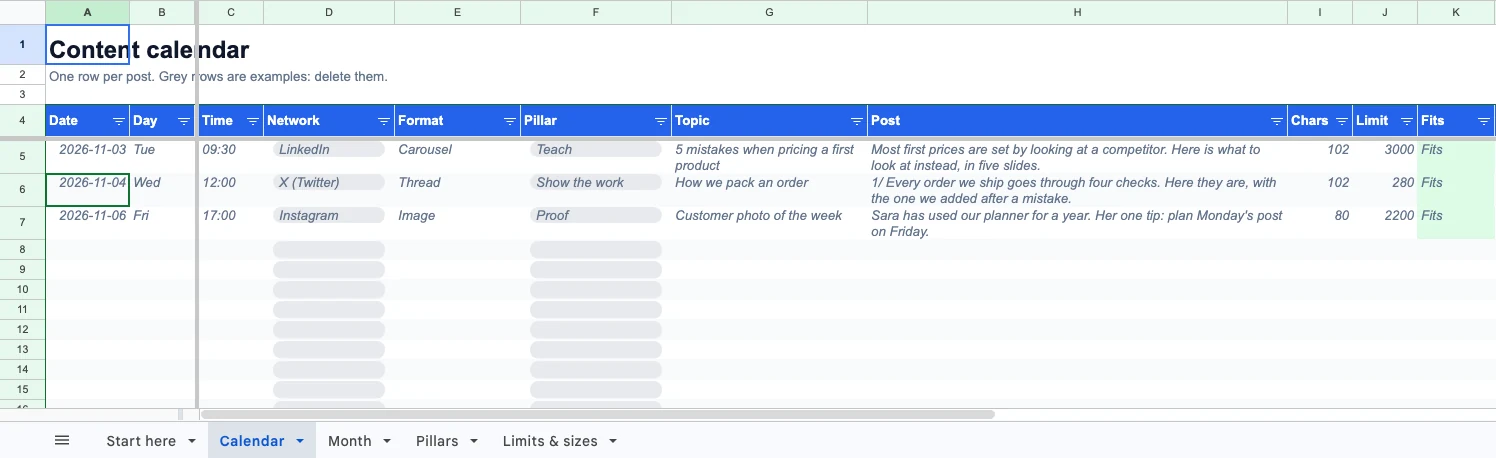Viewport: 1496px width, 458px height.
Task: Open LinkedIn network dropdown chip
Action: pos(329,149)
